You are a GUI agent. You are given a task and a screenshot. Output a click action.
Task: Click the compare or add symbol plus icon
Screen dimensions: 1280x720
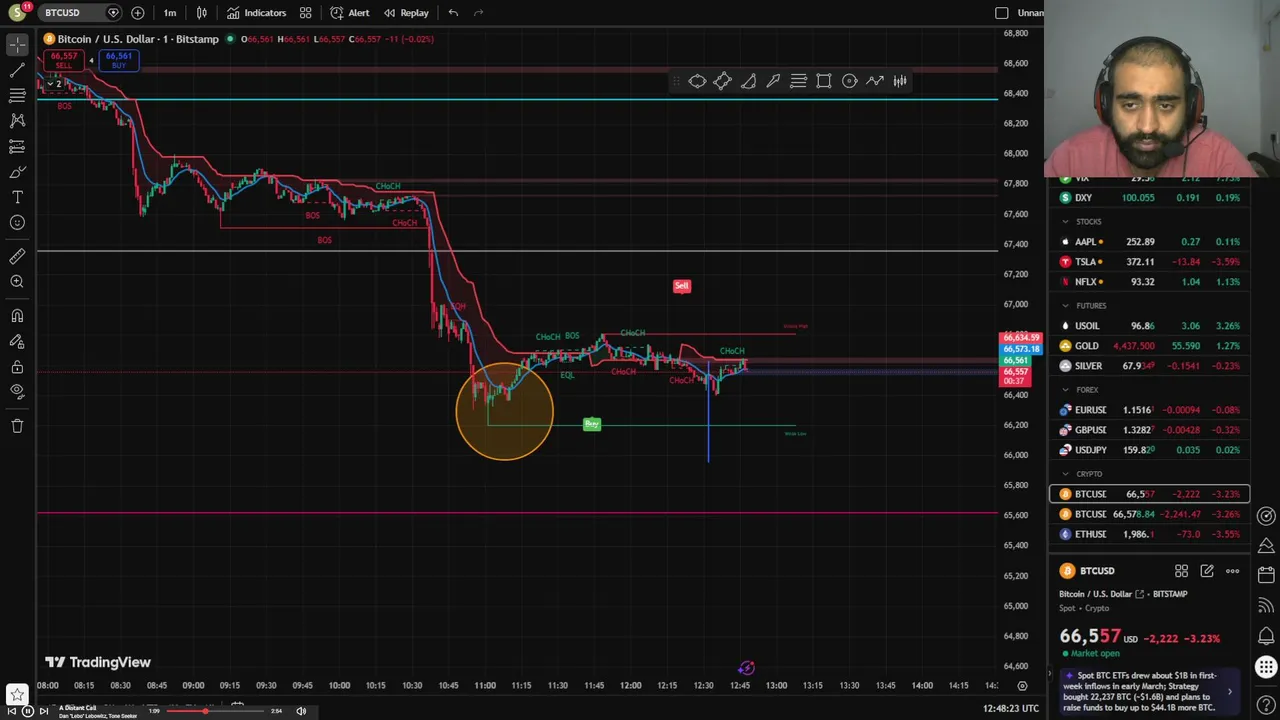point(137,13)
